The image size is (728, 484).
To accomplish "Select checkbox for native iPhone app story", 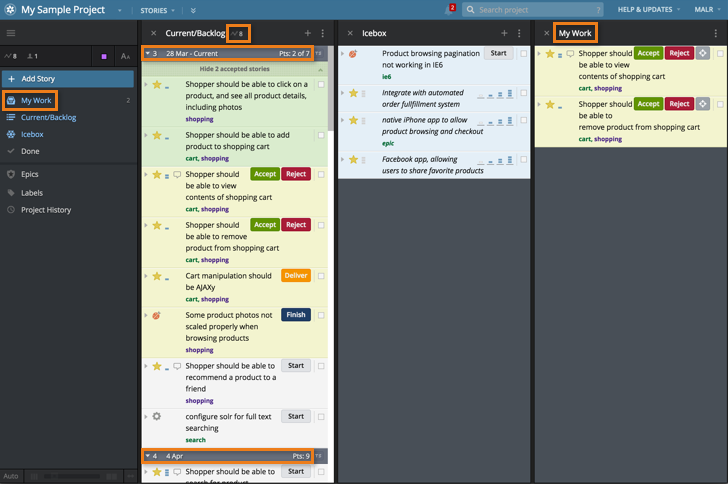I will tap(523, 120).
